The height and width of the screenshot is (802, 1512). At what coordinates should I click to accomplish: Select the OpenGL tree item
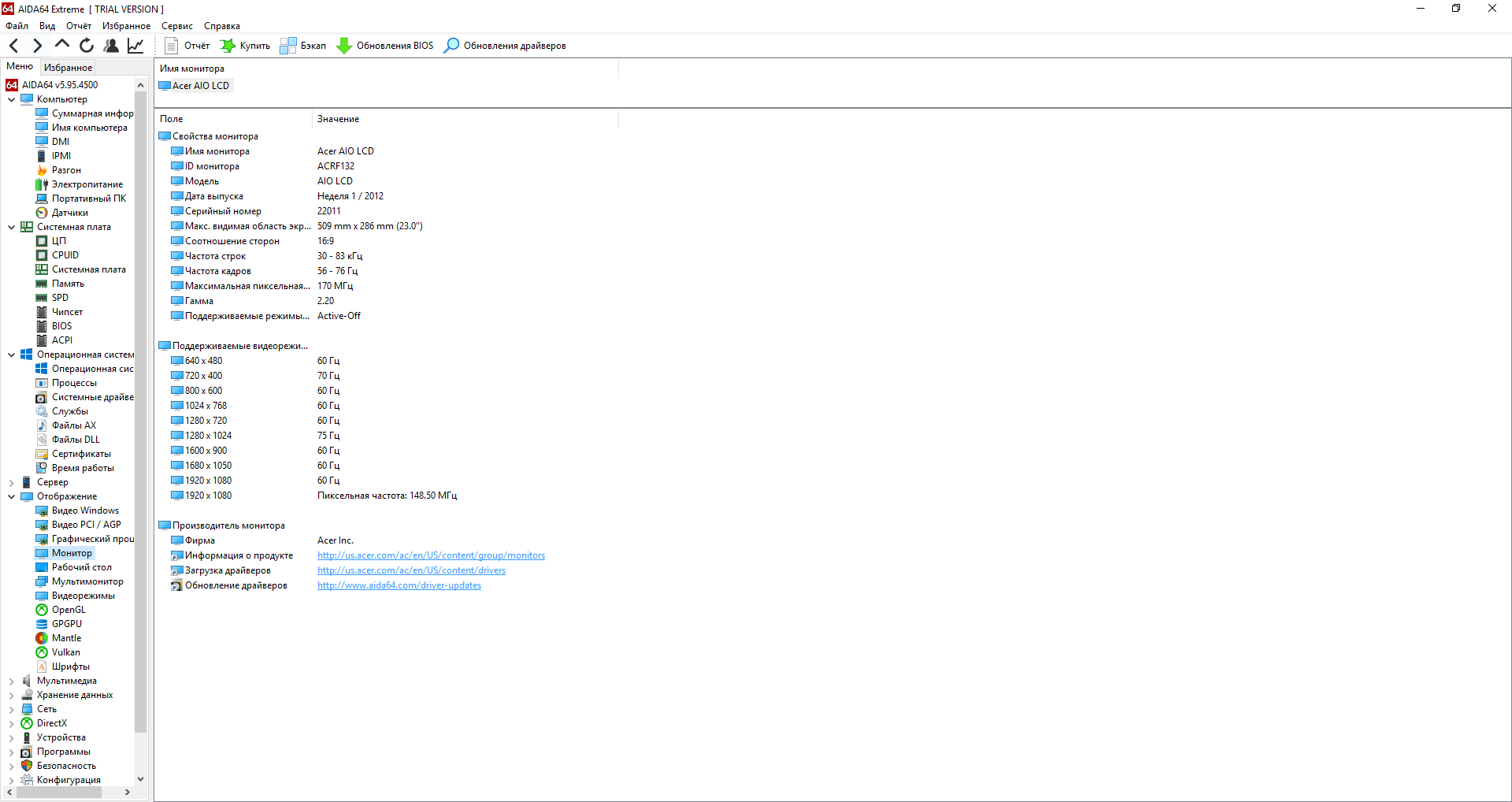(x=61, y=610)
